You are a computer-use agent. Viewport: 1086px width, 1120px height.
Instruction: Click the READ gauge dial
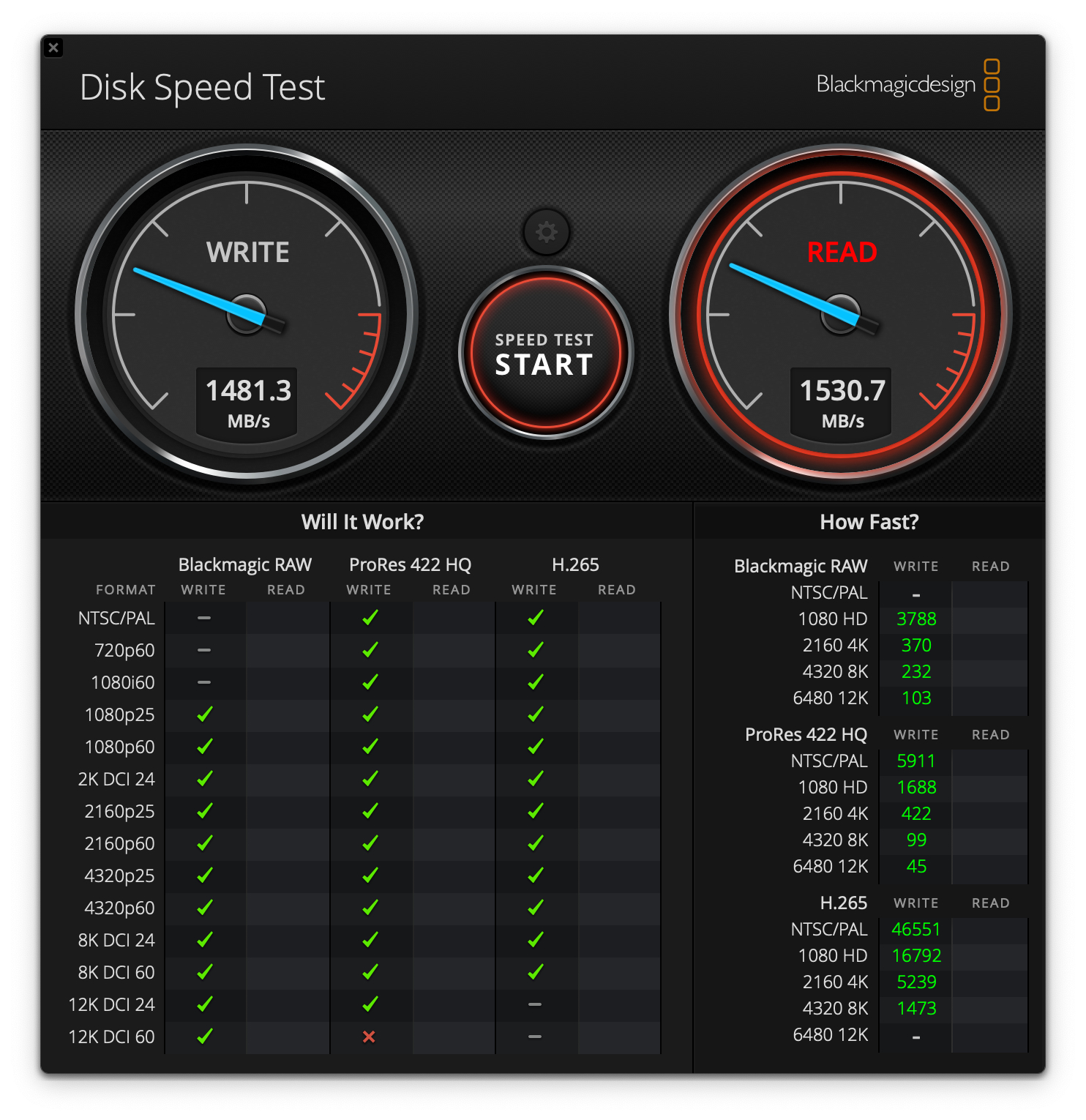(x=841, y=314)
